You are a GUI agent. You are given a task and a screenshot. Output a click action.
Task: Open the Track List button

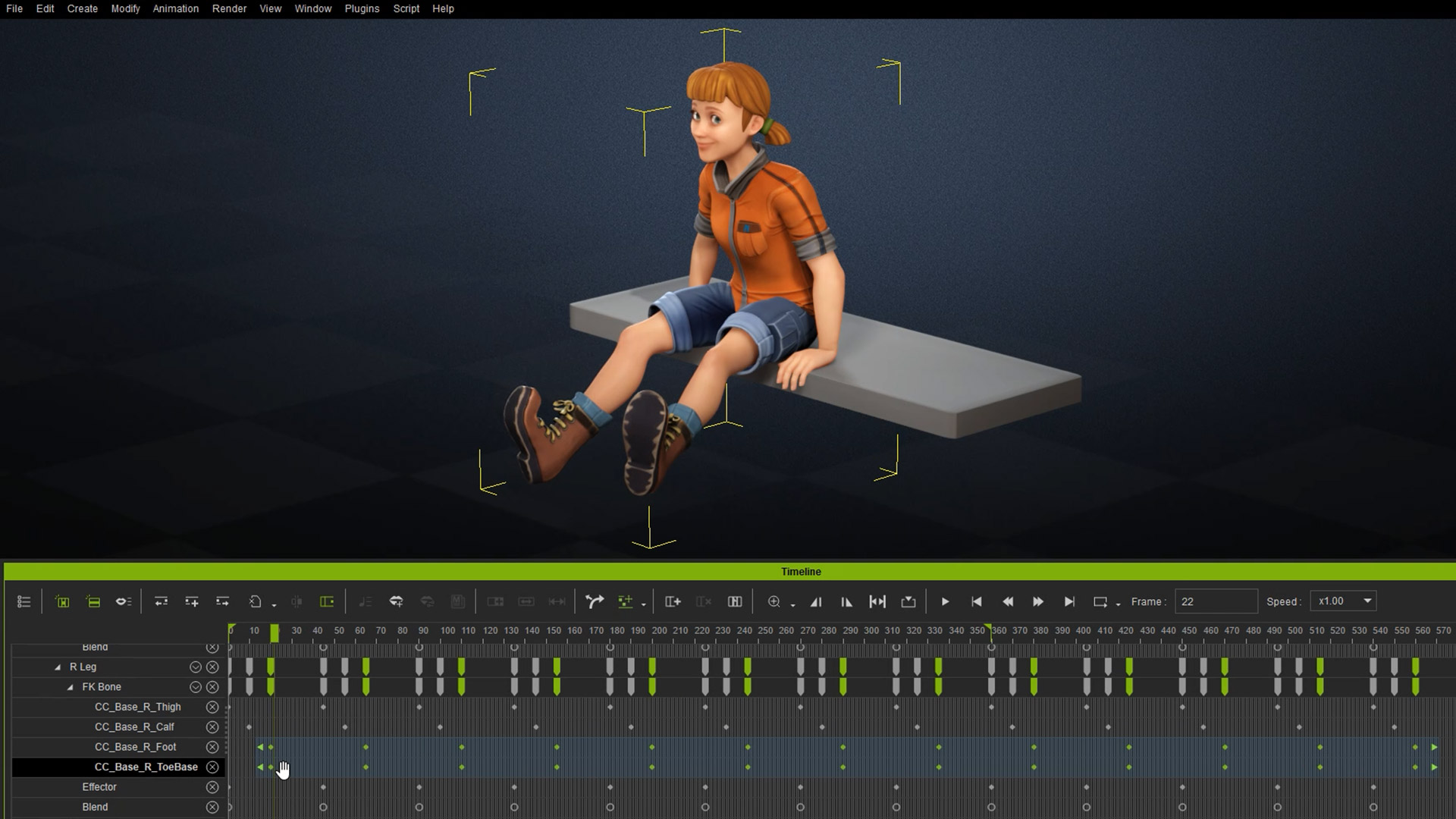click(24, 601)
